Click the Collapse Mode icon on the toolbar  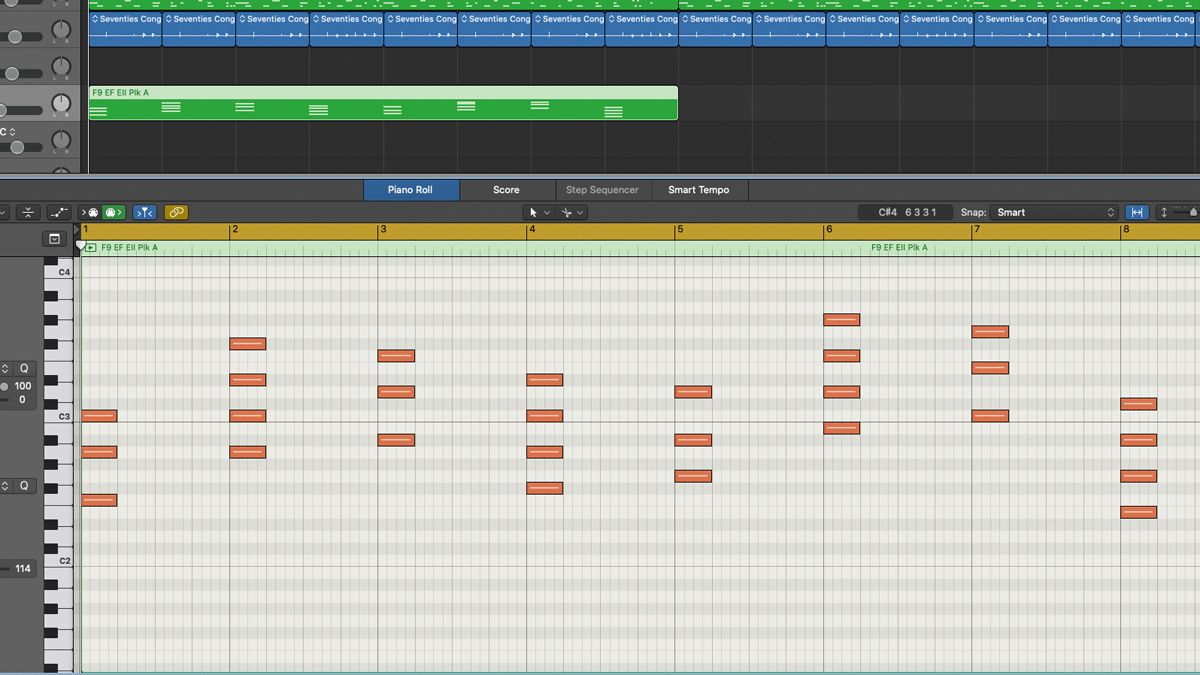pos(28,212)
